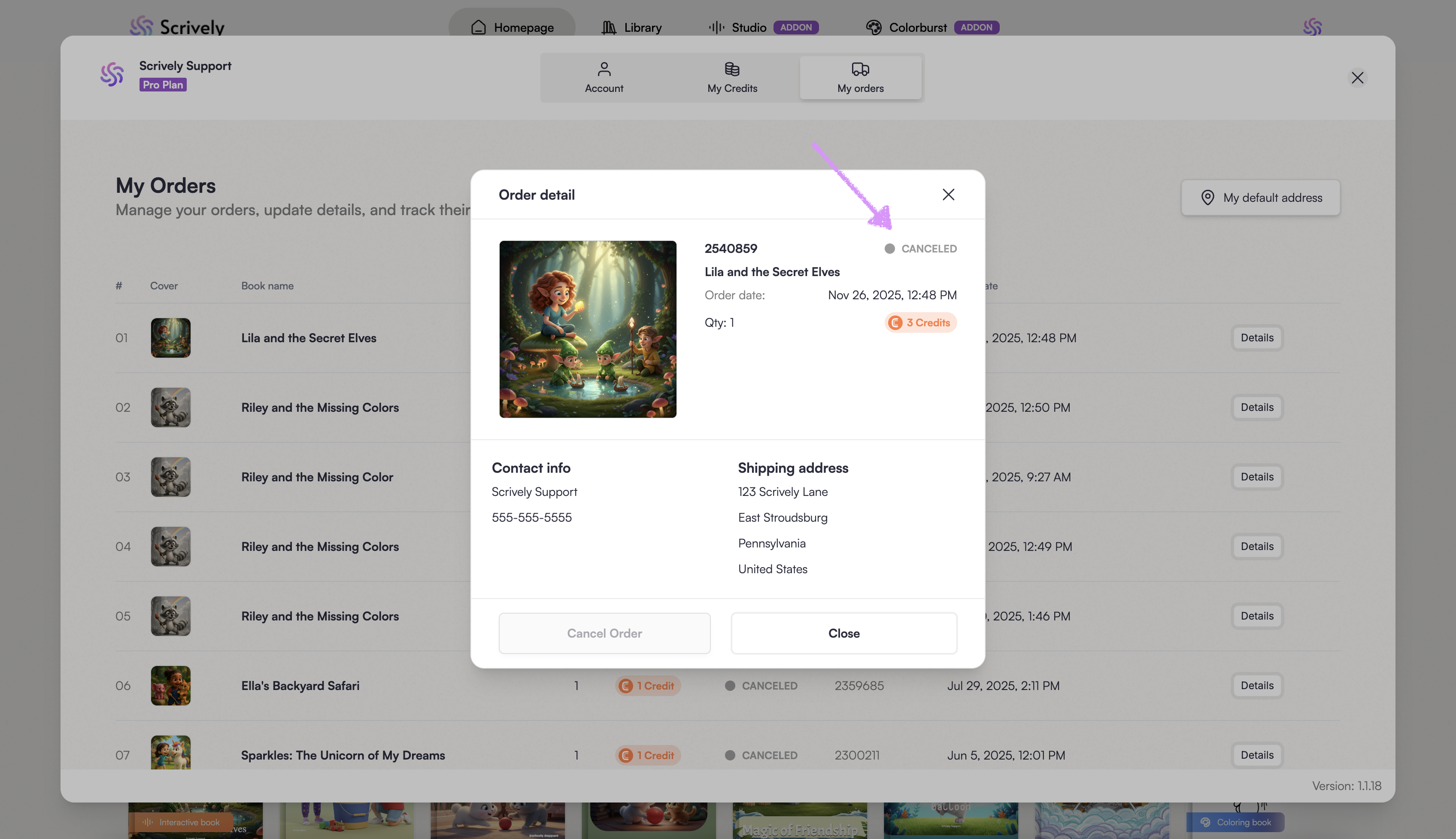Screen dimensions: 1456x839
Task: Click the 1 Credit badge on Sparkles row
Action: click(x=647, y=755)
